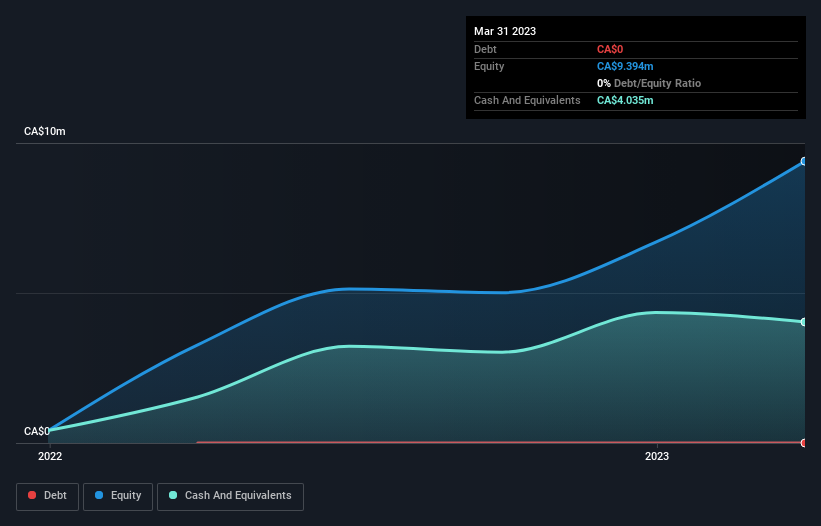Click the blue Equity legend dot
This screenshot has width=821, height=526.
99,495
